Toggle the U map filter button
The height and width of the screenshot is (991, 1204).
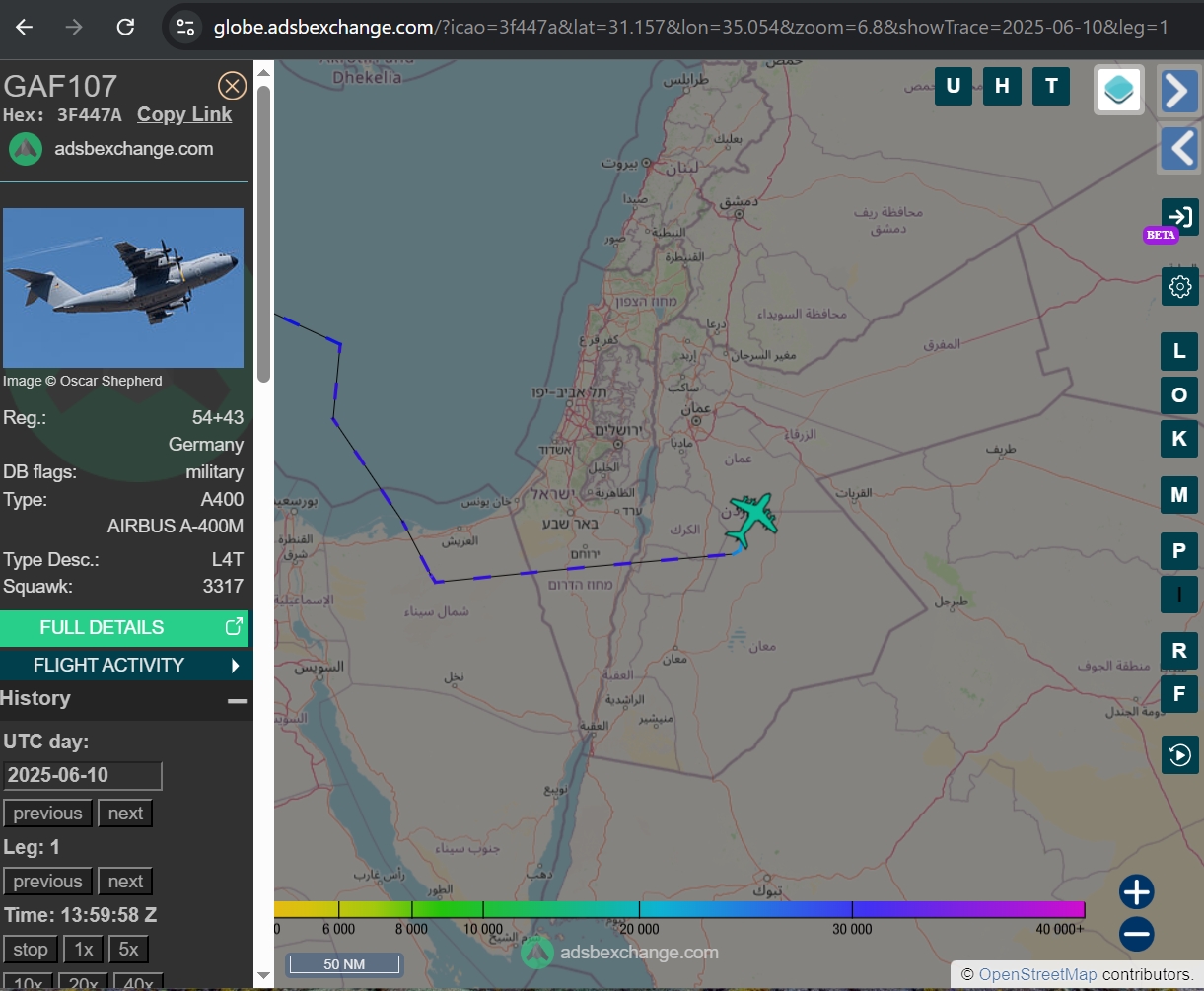(x=953, y=86)
